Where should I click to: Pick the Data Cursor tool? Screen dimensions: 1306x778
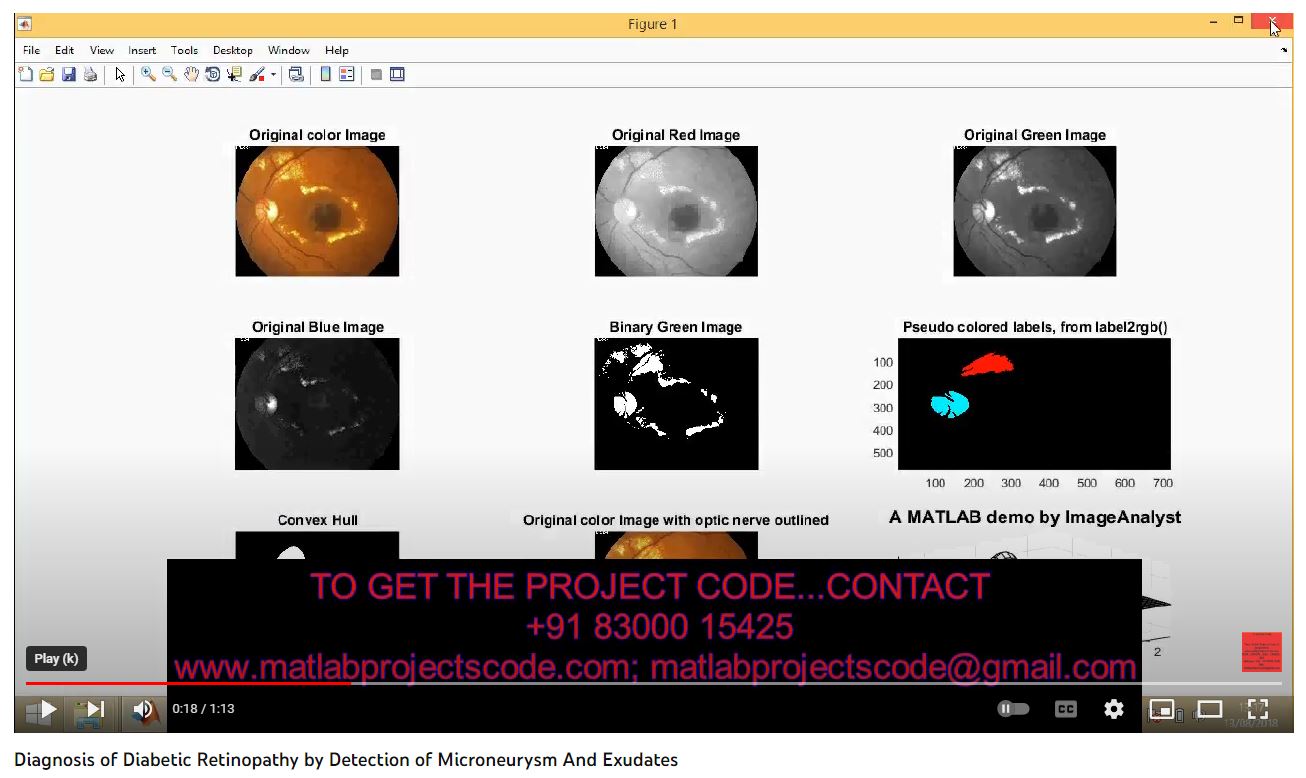click(x=234, y=75)
